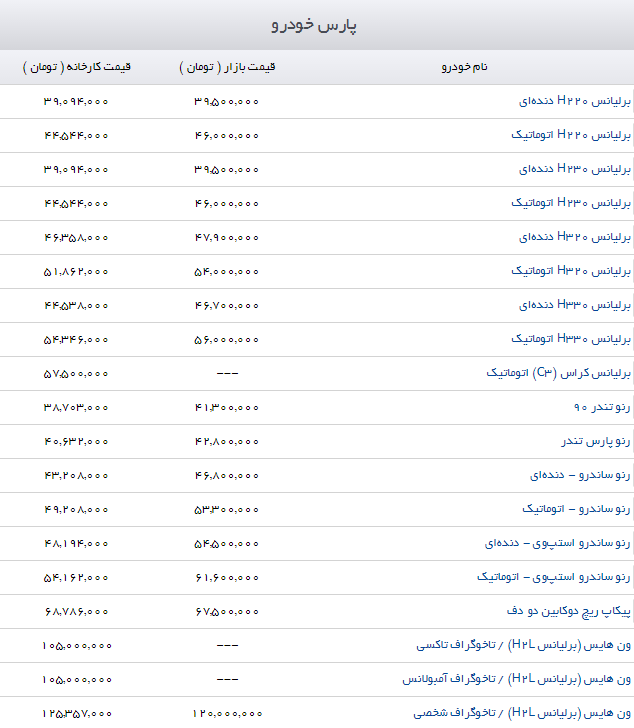Select market price ۴۶,۸۰۰,۰۰۰ cell

click(226, 476)
